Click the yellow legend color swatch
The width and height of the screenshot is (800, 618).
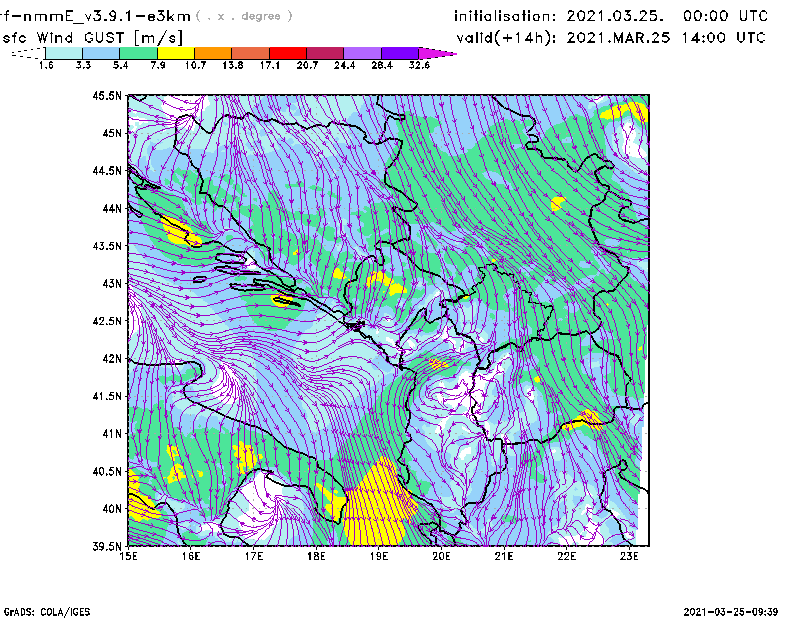coord(176,53)
